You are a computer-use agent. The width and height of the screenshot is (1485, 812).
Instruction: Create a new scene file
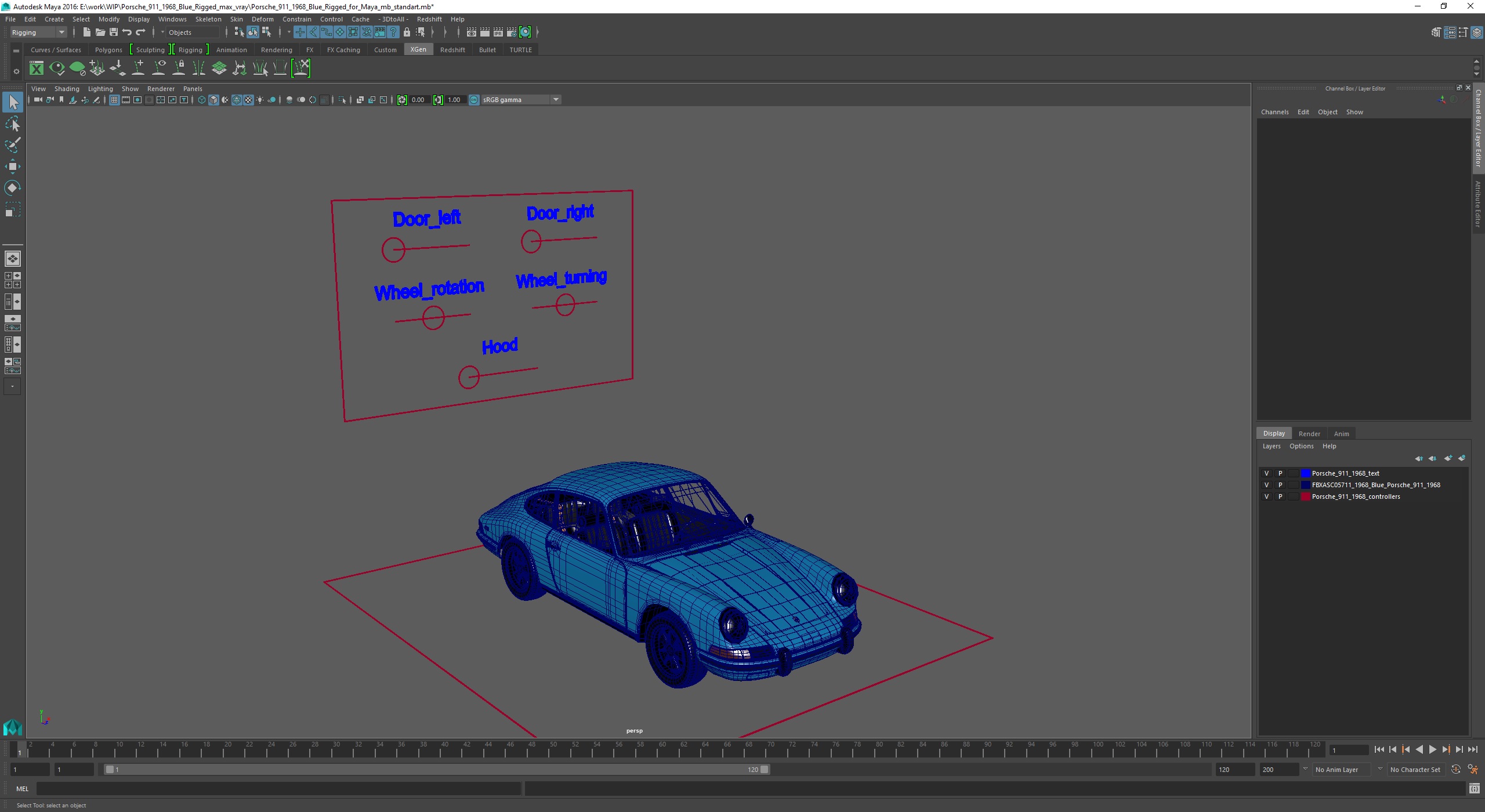86,32
